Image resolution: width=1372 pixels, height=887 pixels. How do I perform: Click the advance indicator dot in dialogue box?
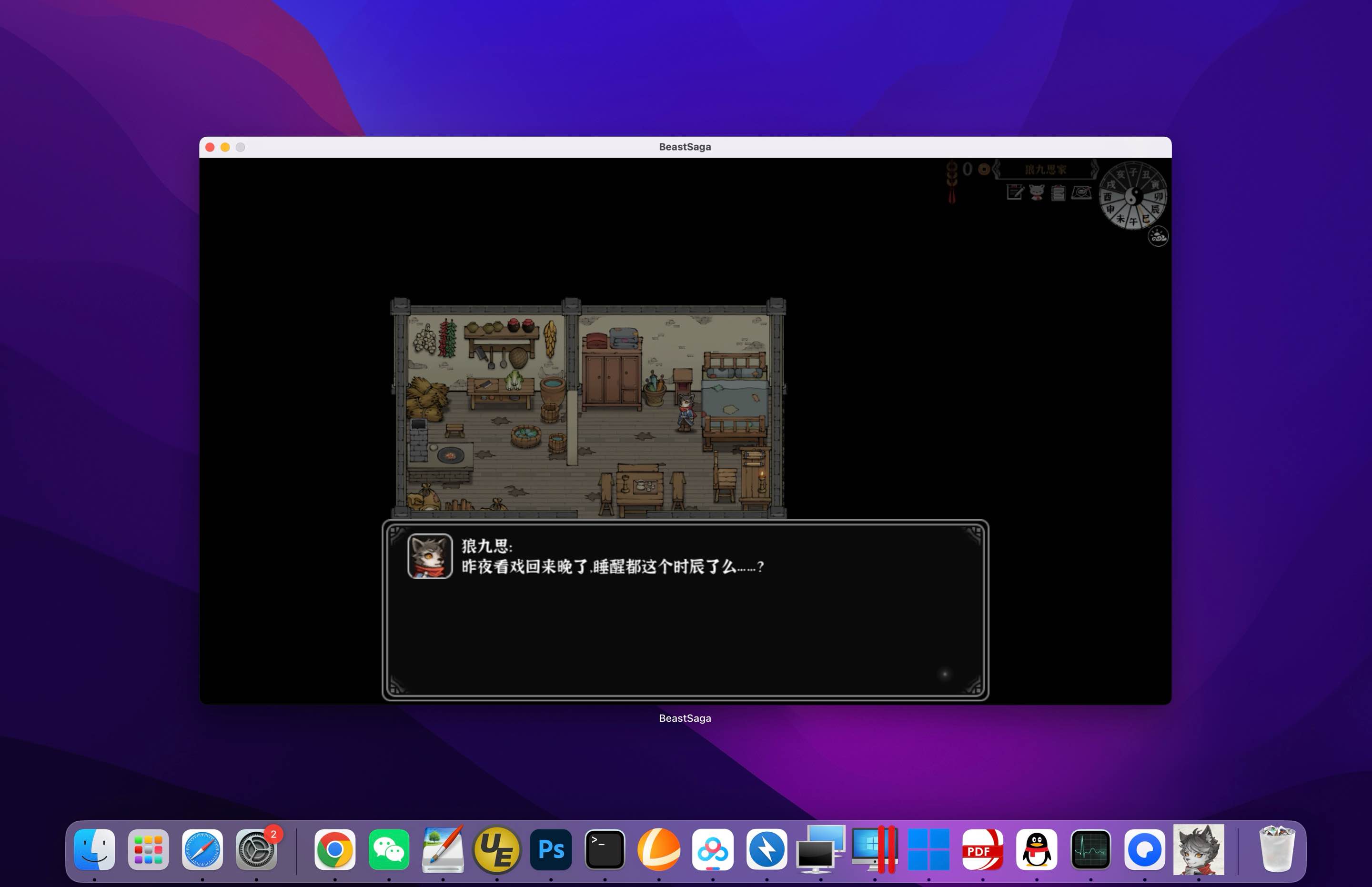pyautogui.click(x=945, y=673)
